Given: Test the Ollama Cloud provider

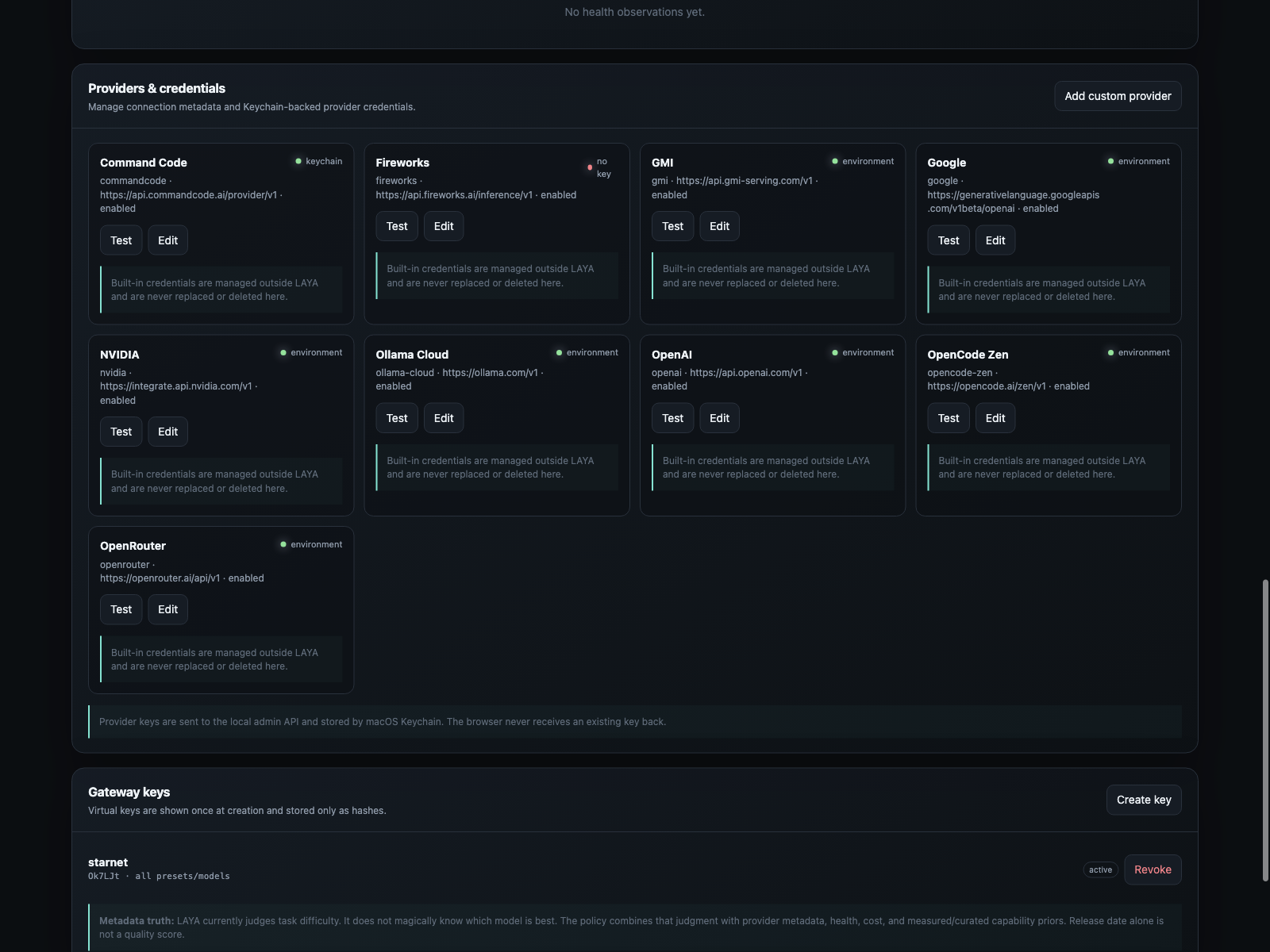Looking at the screenshot, I should point(397,418).
